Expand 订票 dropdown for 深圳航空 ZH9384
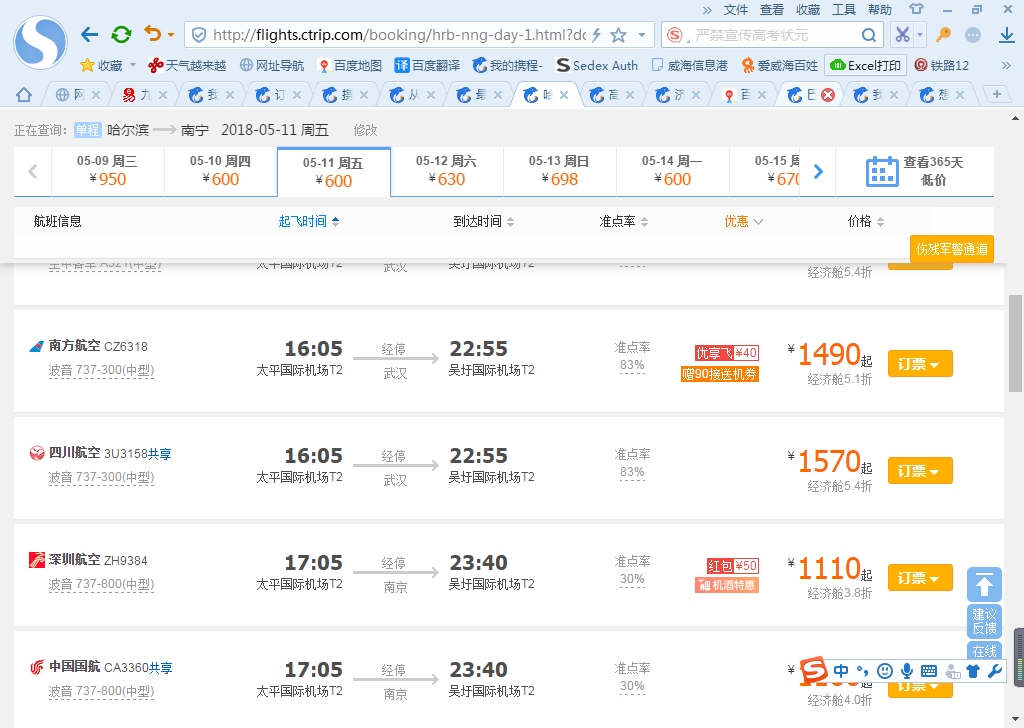Viewport: 1024px width, 728px height. (920, 578)
